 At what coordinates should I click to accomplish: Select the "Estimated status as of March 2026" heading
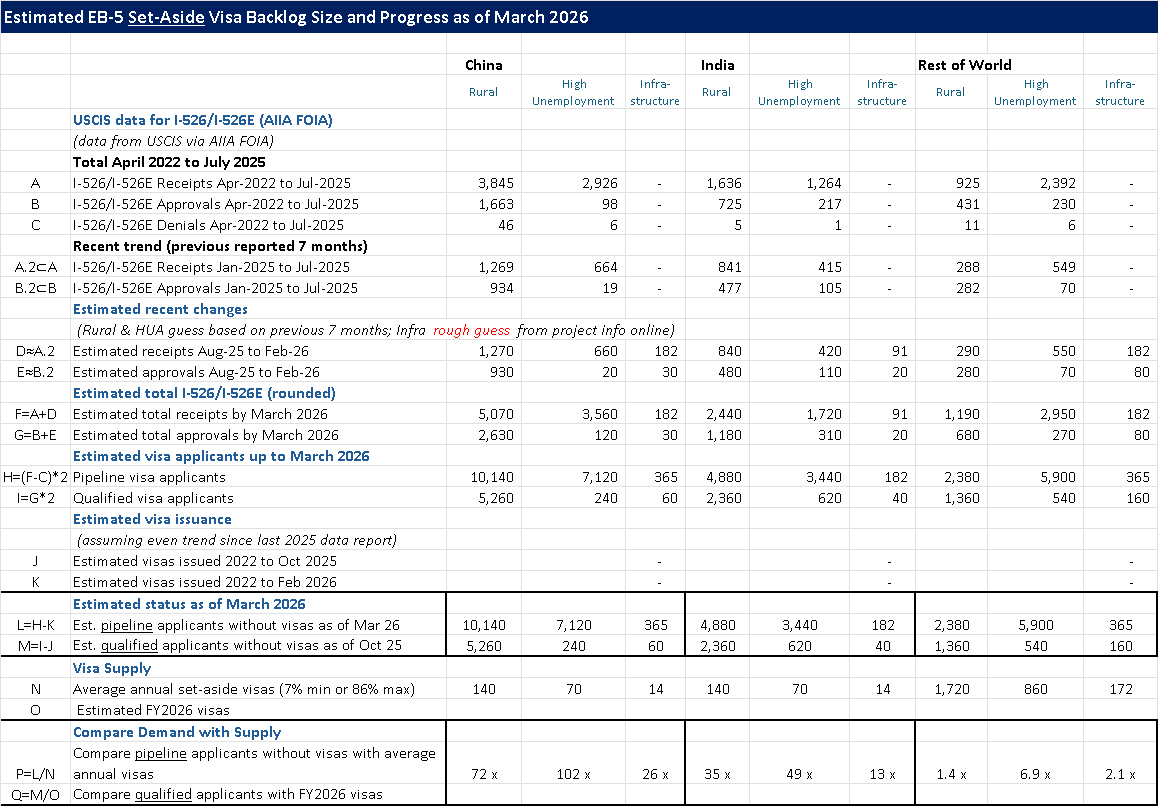pos(189,604)
